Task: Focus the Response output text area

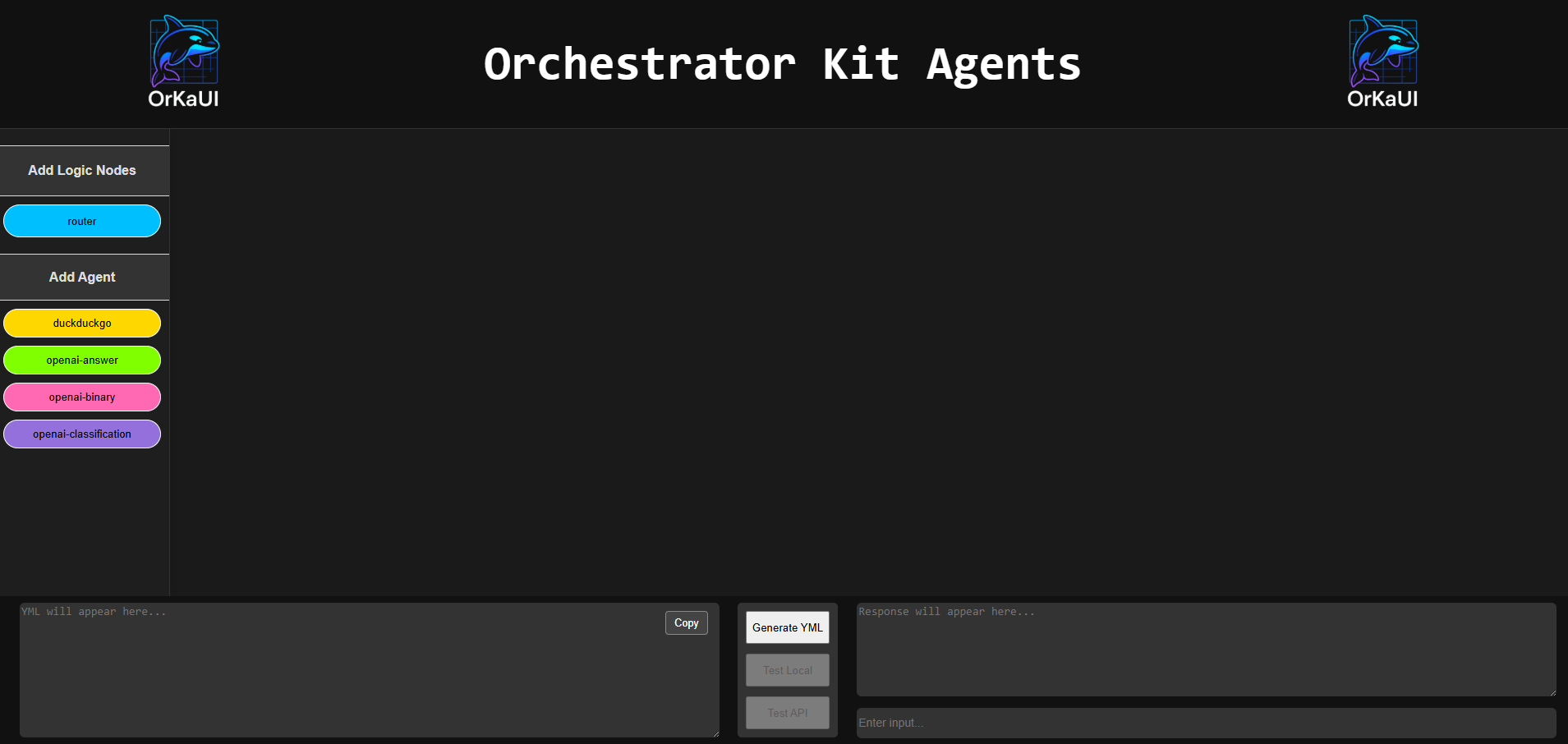Action: point(1207,650)
